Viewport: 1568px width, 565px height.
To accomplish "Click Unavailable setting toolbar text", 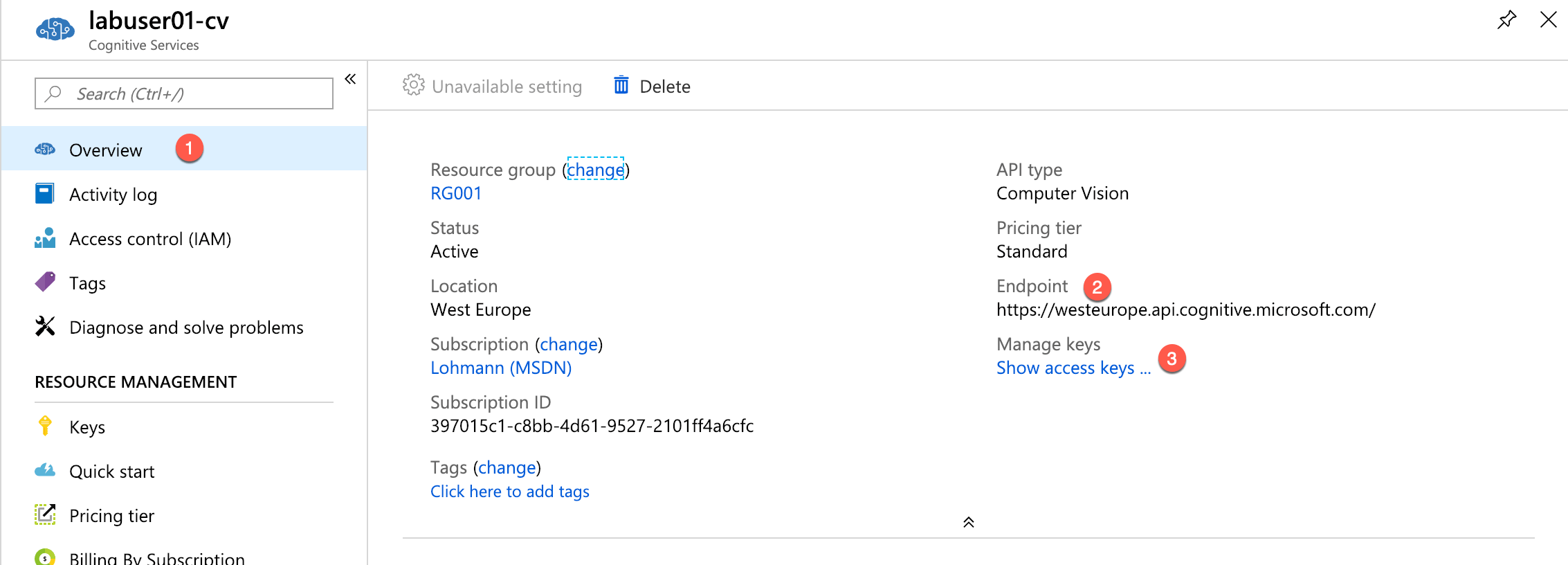I will (507, 87).
